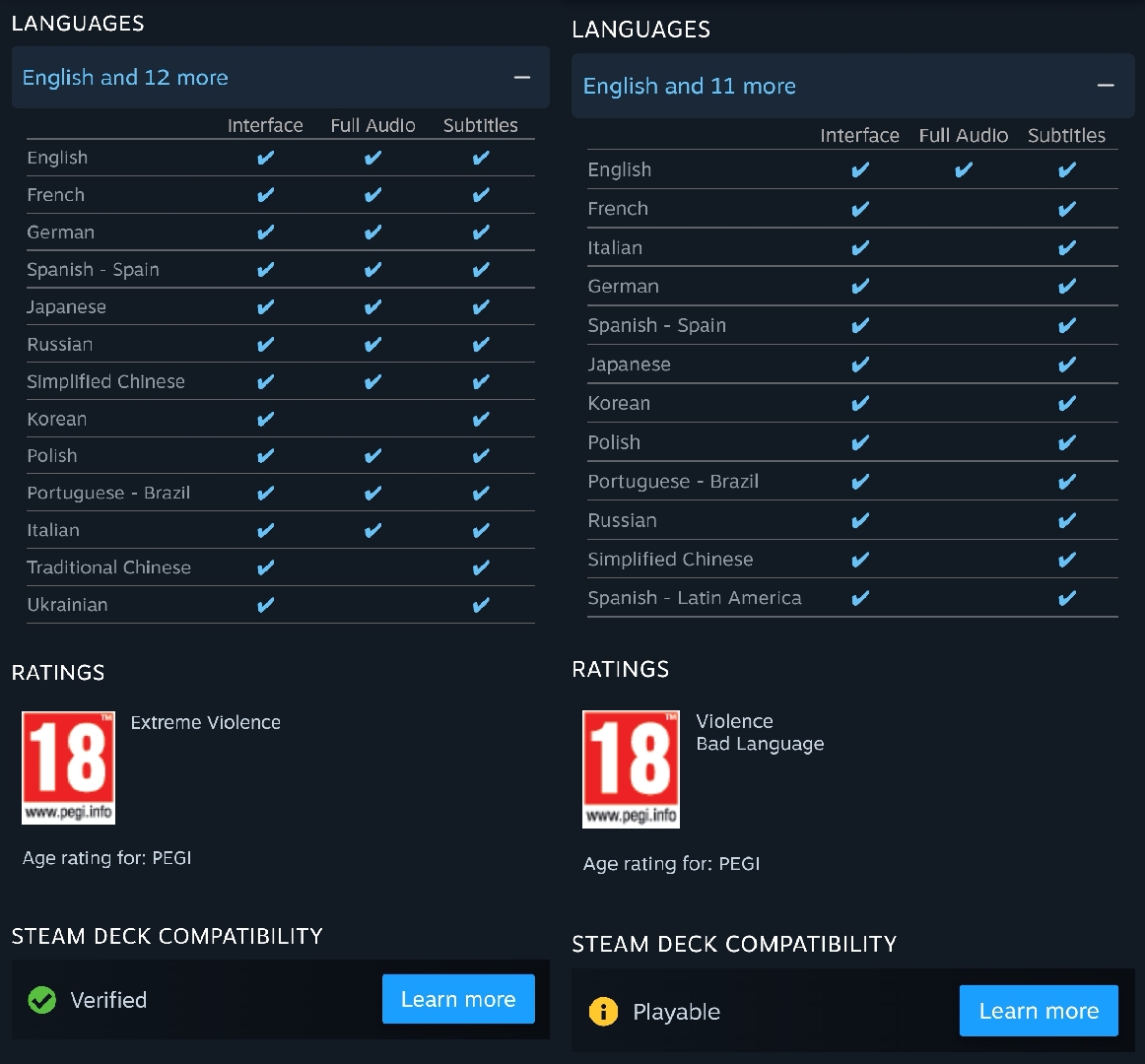Click the Korean Subtitles checkmark in right table

click(x=1067, y=403)
